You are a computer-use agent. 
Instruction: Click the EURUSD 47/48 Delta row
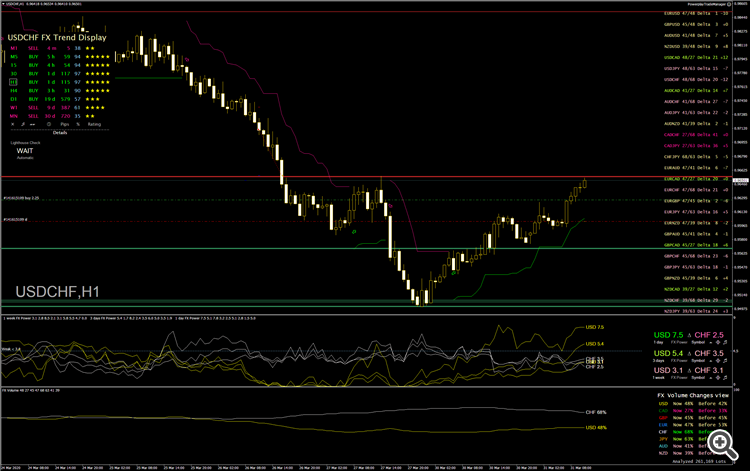(x=696, y=13)
